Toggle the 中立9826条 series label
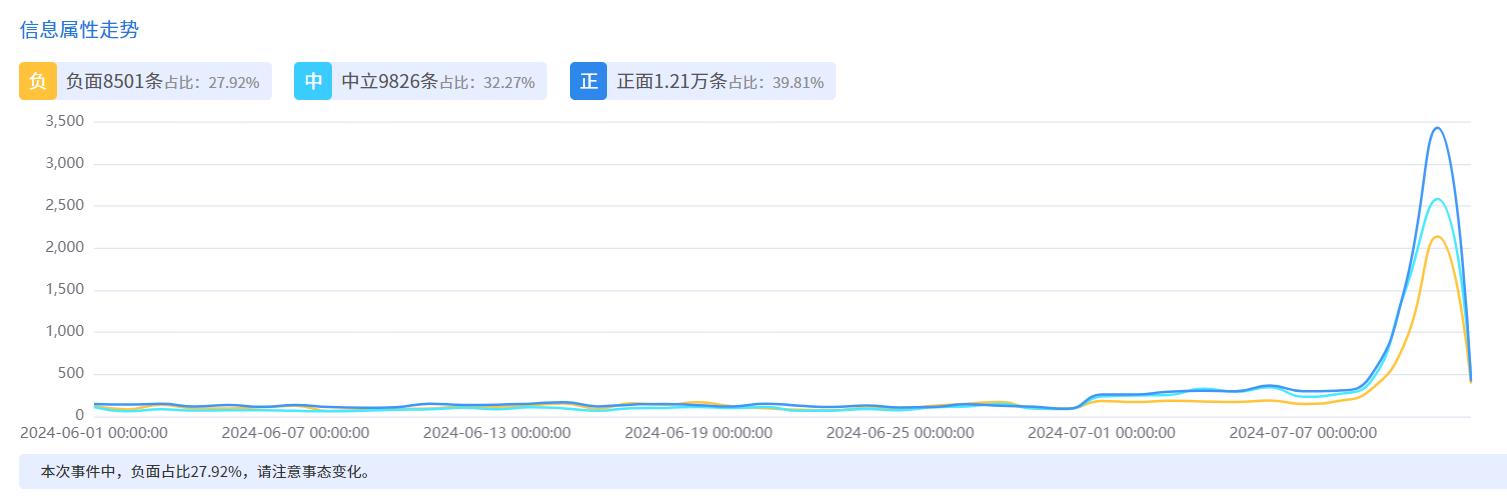This screenshot has width=1507, height=496. pos(389,81)
